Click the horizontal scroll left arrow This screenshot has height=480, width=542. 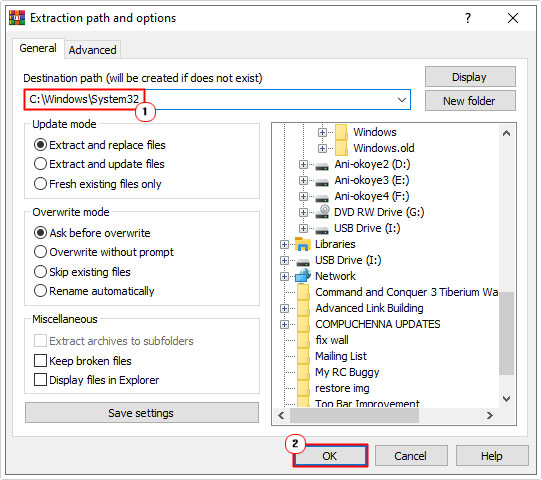pos(282,415)
